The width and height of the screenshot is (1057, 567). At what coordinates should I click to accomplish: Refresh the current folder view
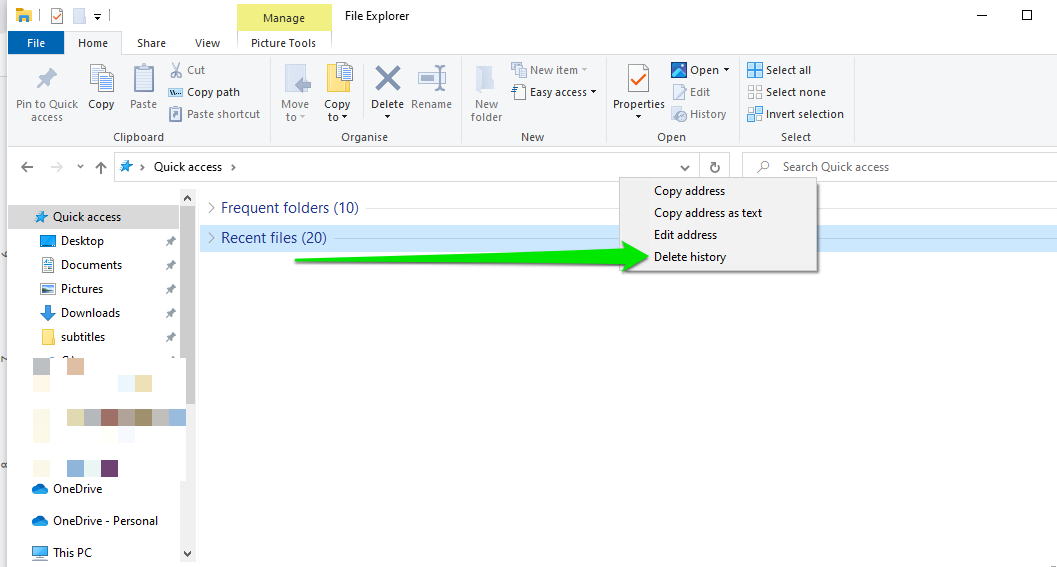[715, 167]
